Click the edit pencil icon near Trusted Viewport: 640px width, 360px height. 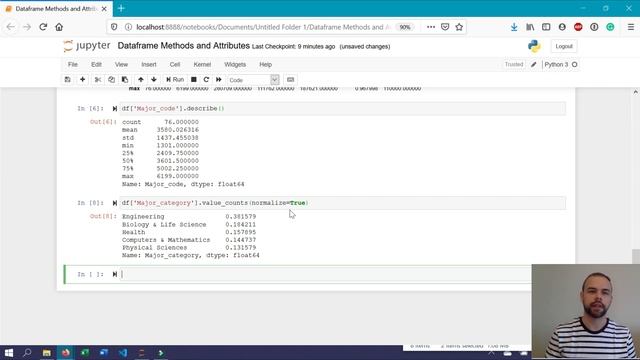533,64
